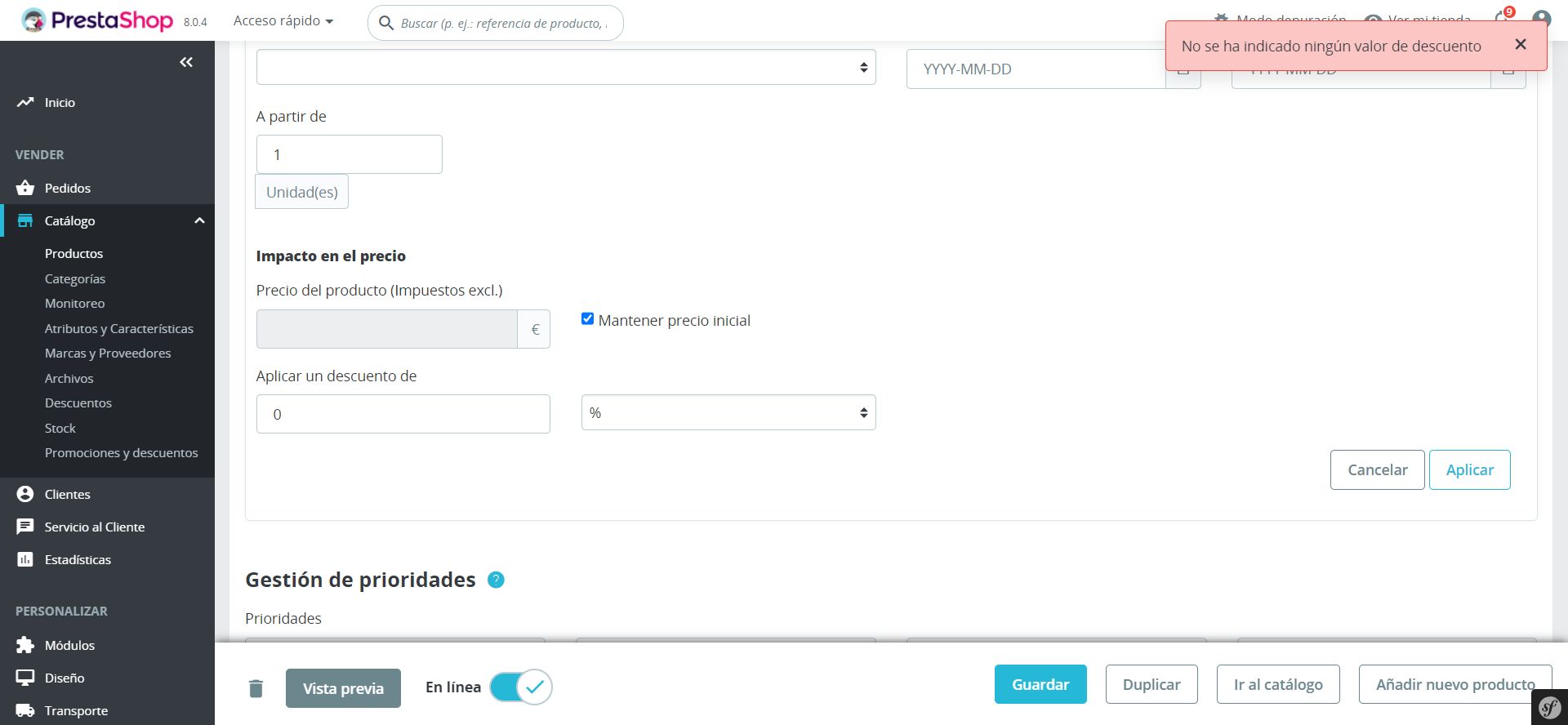Click the Cancelar button
The width and height of the screenshot is (1568, 725).
1377,469
